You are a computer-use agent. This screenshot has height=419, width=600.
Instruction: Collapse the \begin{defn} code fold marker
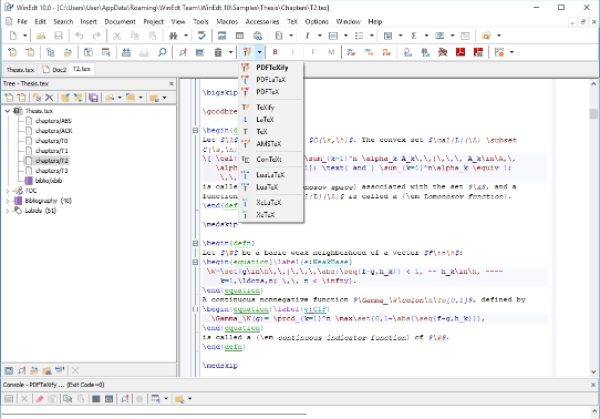click(x=195, y=243)
